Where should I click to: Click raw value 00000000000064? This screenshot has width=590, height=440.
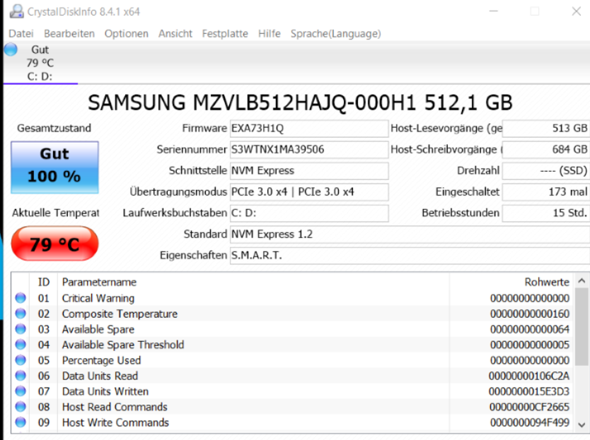click(530, 329)
